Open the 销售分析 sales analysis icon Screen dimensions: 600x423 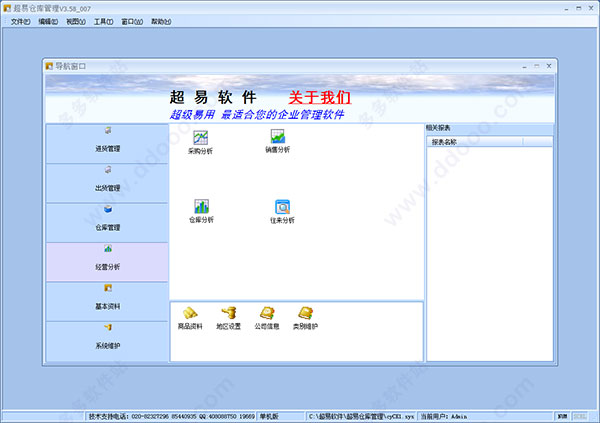(277, 141)
